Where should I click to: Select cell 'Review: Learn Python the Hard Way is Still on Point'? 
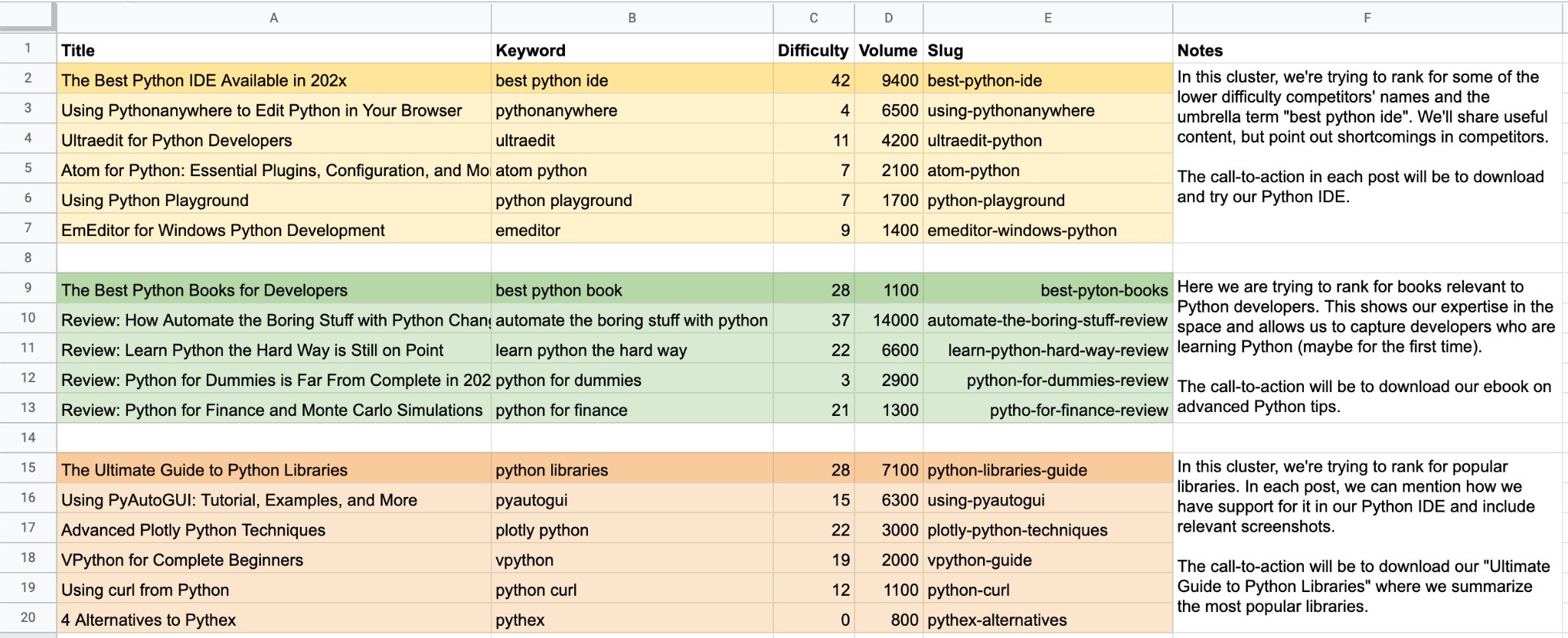coord(274,348)
